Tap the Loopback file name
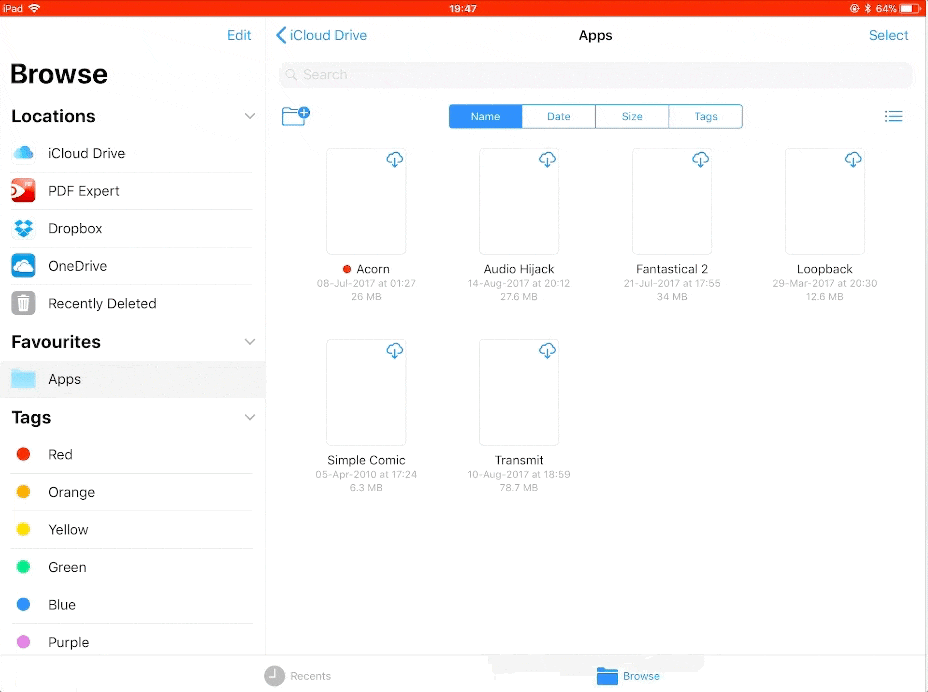 (x=824, y=269)
